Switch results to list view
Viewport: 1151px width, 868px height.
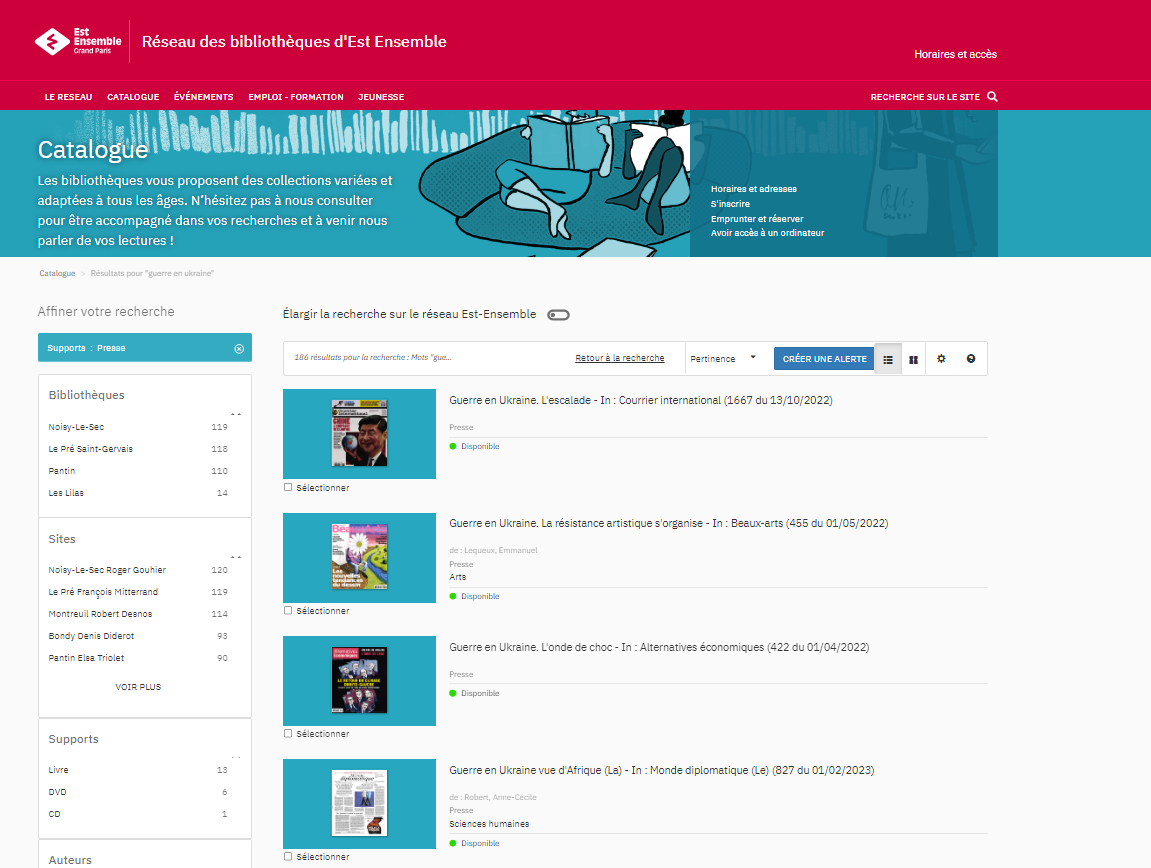pos(887,359)
